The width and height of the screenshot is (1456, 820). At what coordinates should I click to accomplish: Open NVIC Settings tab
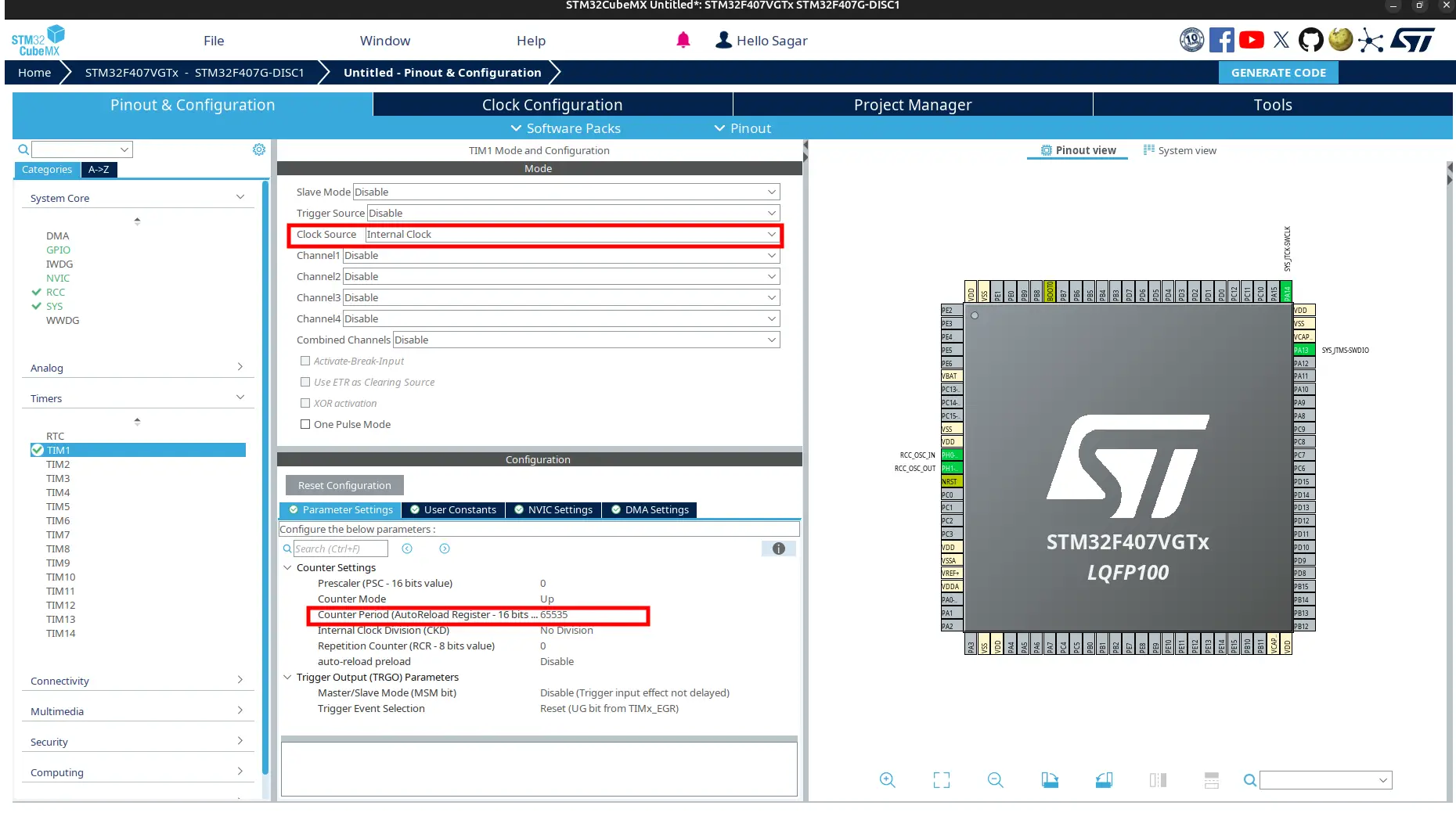(x=553, y=509)
